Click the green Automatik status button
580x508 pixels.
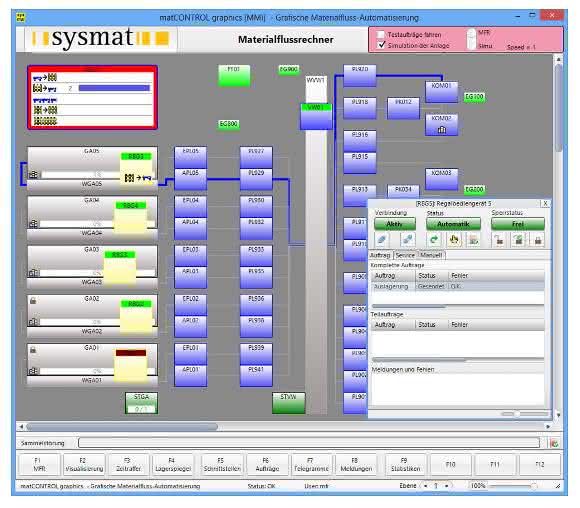(453, 224)
